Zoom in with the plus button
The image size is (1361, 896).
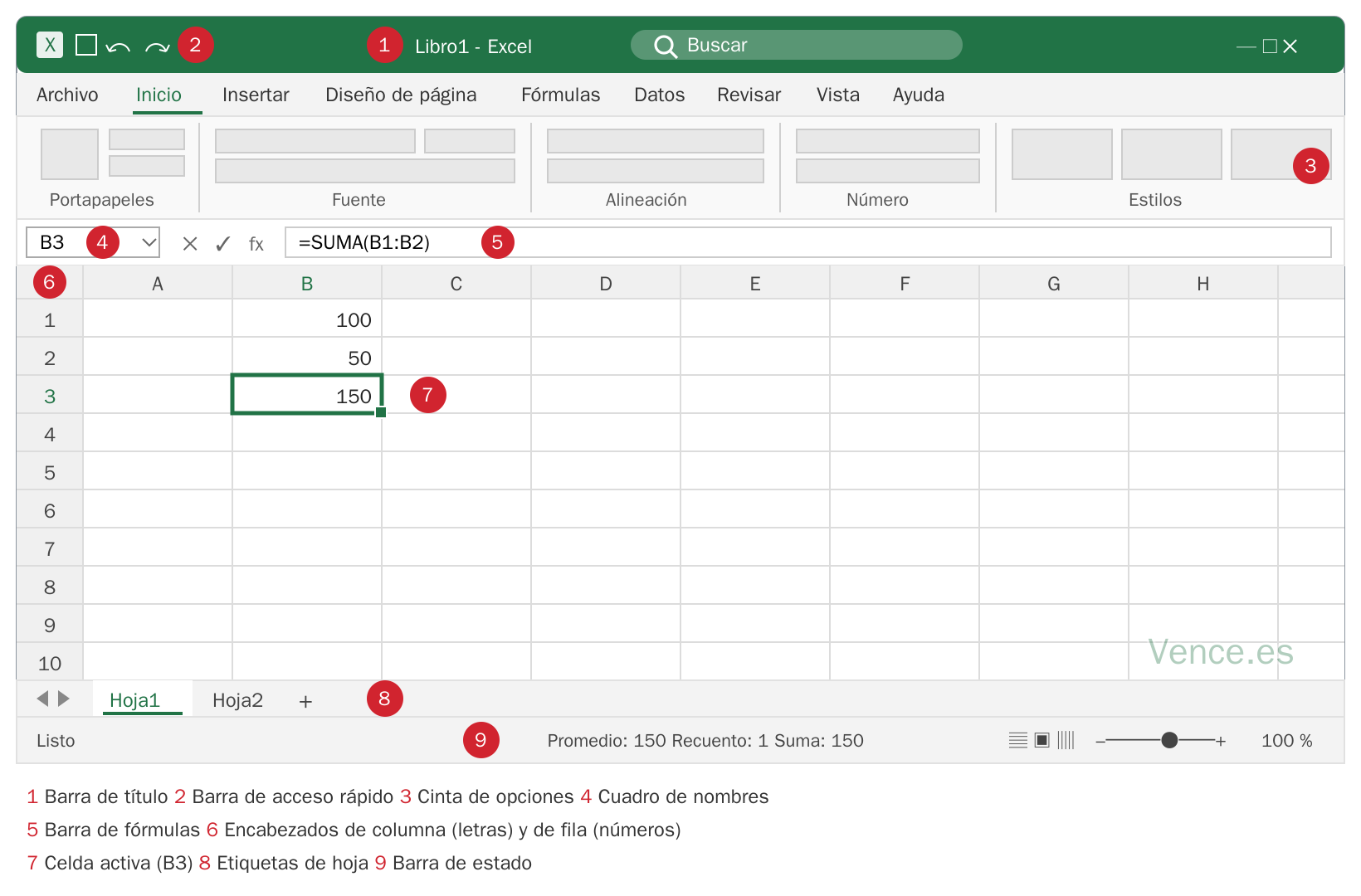(x=1221, y=741)
